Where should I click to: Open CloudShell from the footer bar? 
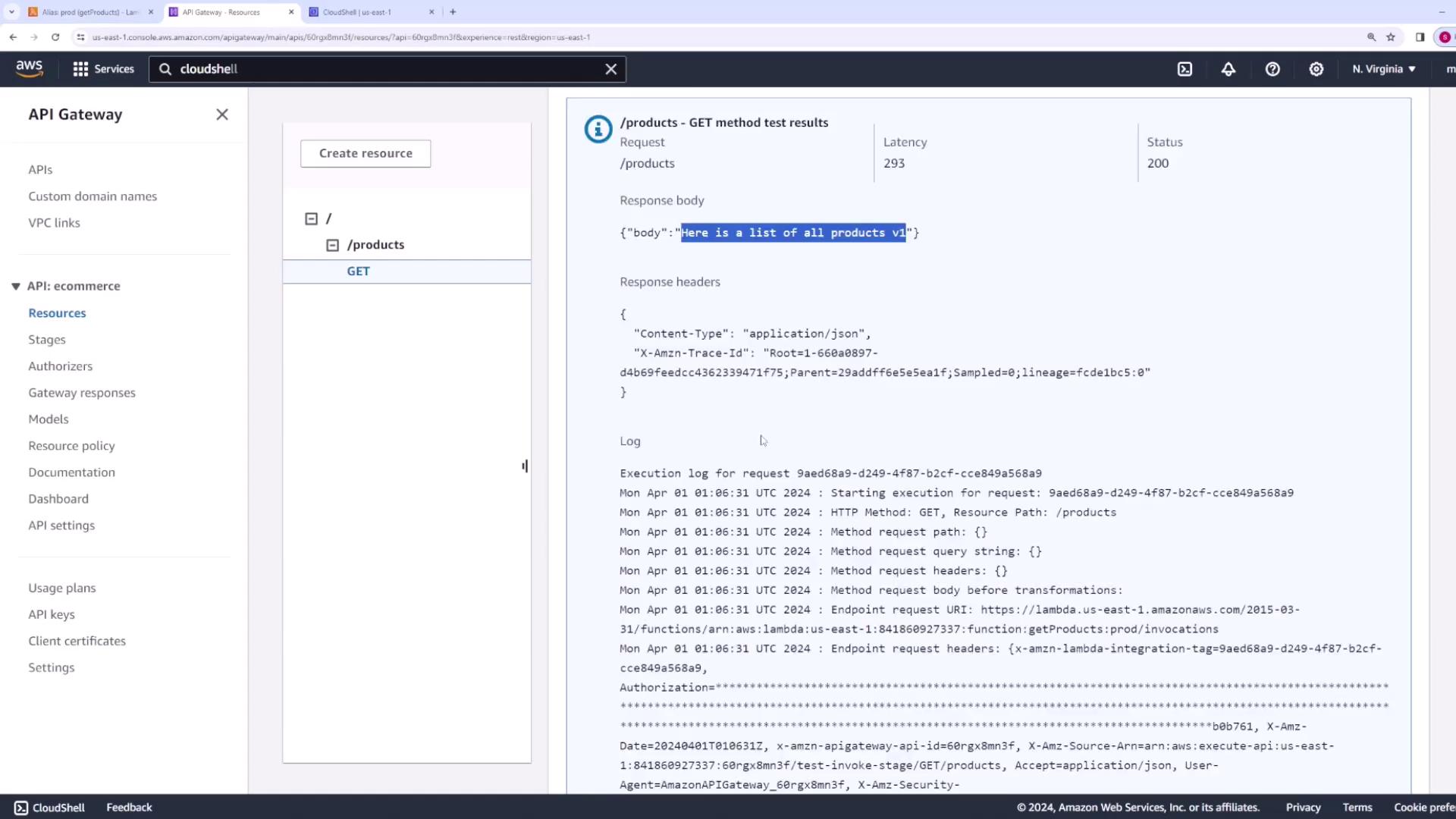(x=50, y=808)
